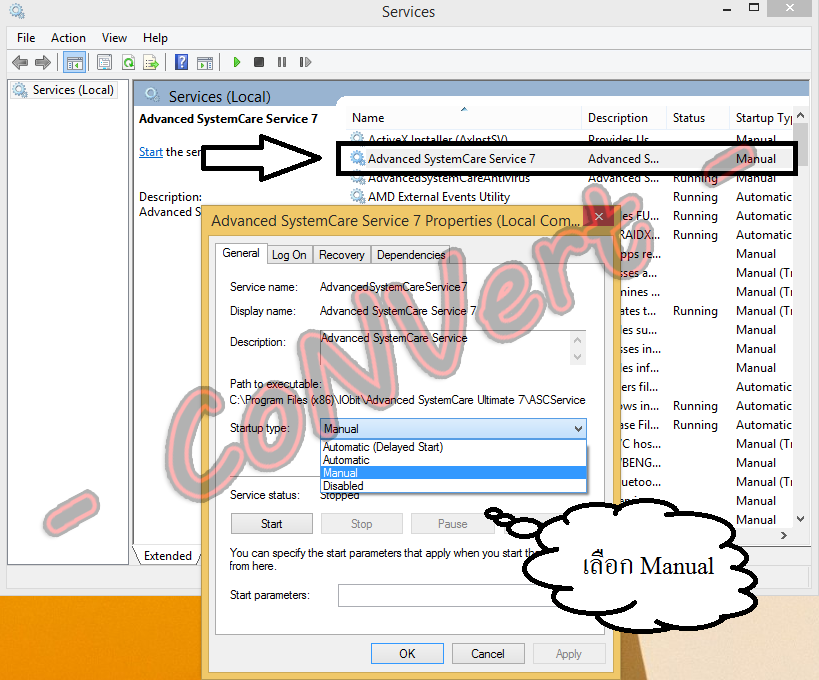Minimize the Services window
This screenshot has height=680, width=819.
[x=727, y=9]
